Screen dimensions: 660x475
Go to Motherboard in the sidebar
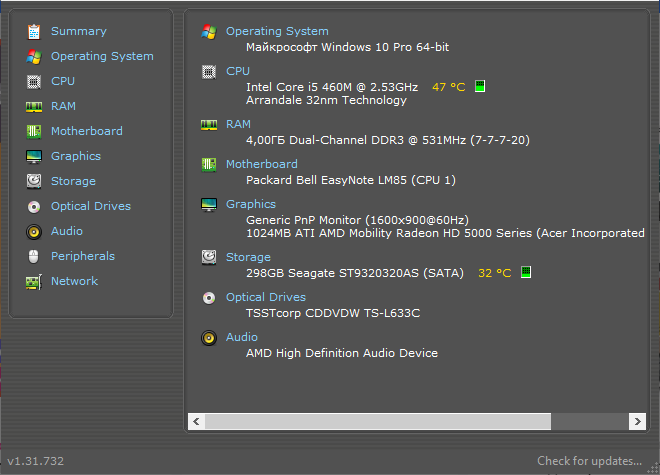87,131
